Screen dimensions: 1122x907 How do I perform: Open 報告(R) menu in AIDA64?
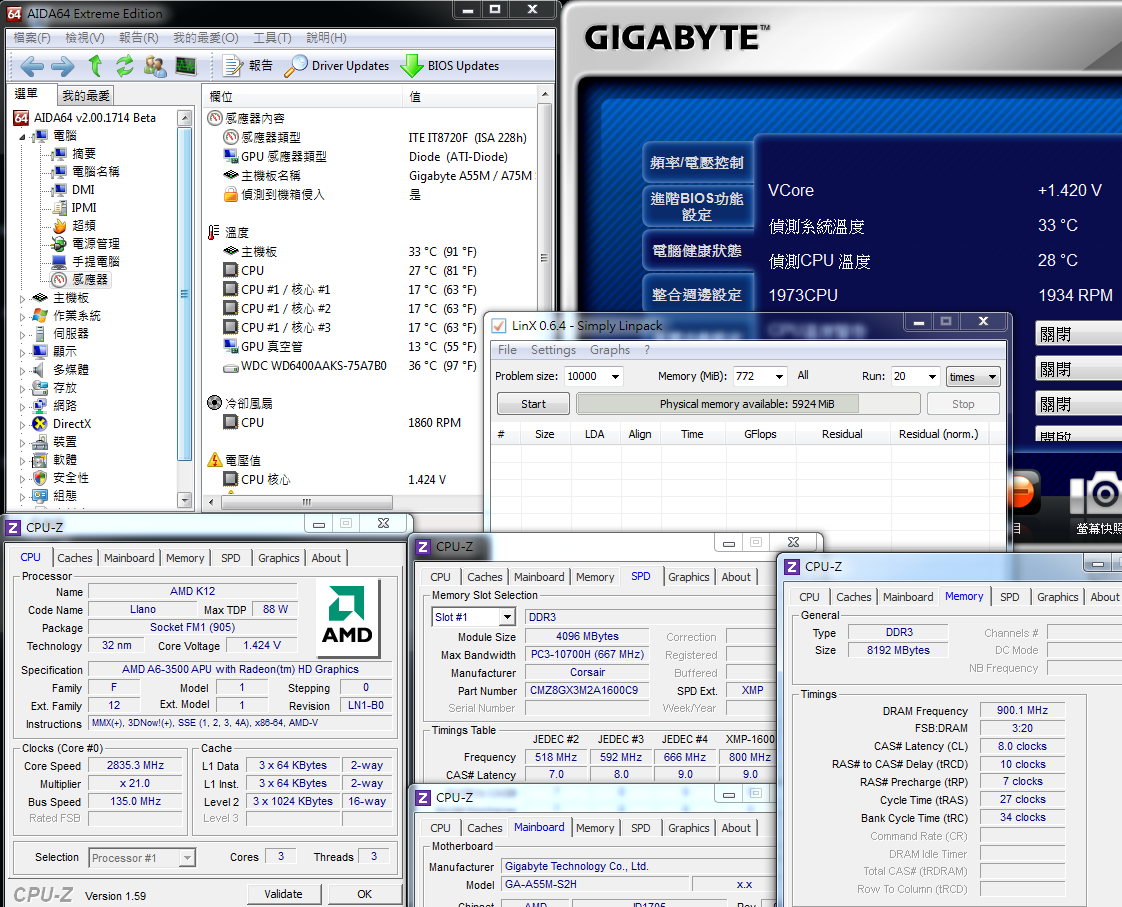click(139, 37)
